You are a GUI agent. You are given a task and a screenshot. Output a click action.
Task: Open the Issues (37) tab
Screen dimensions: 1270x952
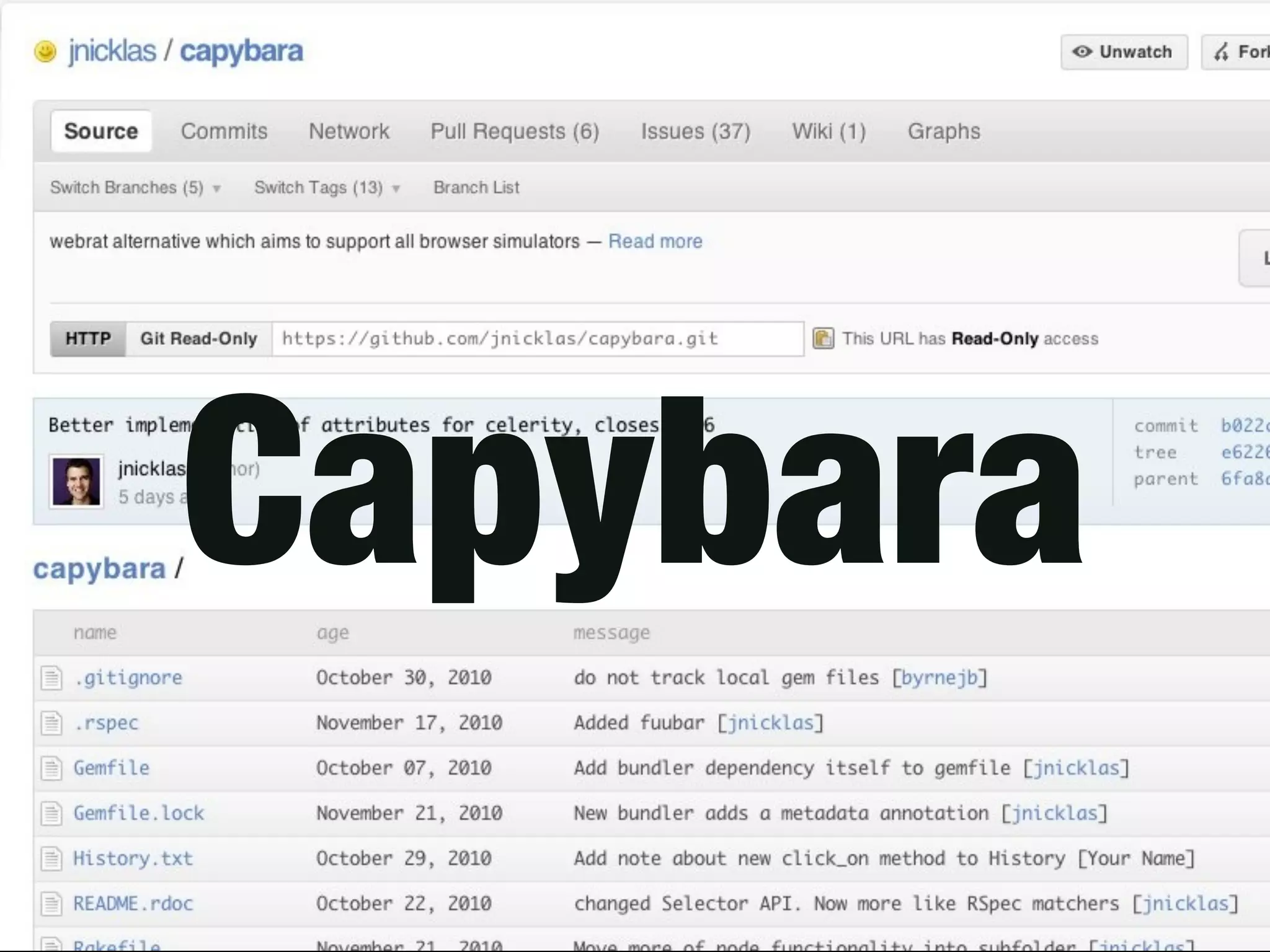695,131
